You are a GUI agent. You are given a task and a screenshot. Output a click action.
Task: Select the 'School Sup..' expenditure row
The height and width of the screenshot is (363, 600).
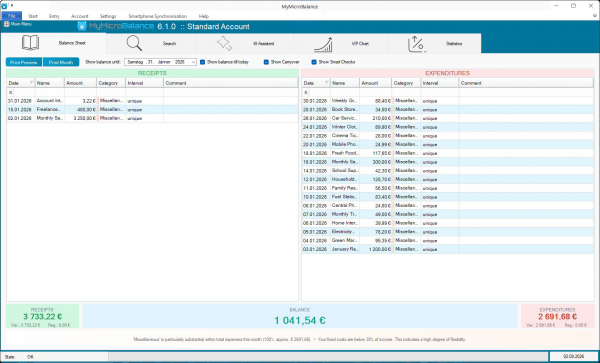coord(448,171)
